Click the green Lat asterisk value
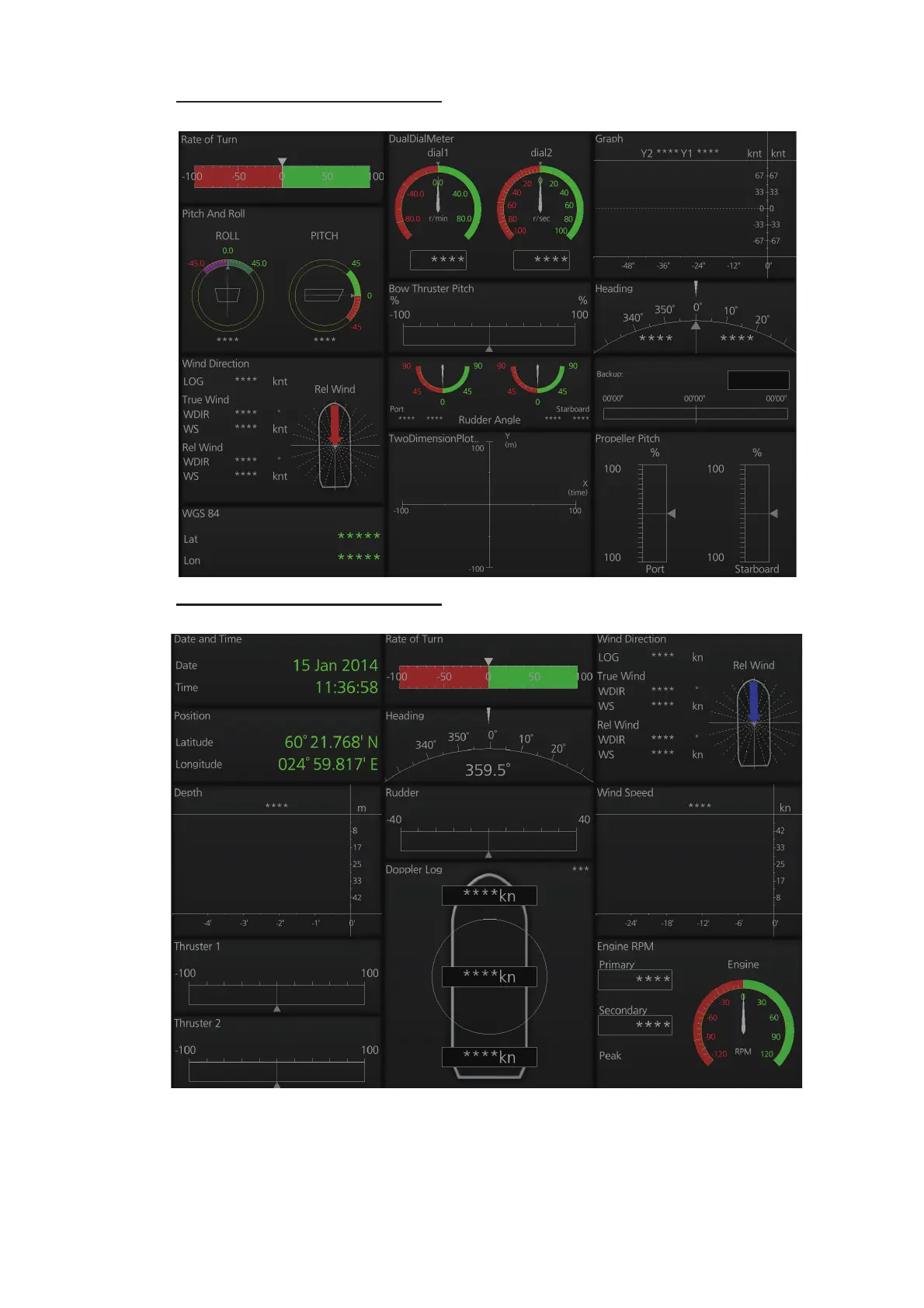This screenshot has height=1308, width=924. 359,537
